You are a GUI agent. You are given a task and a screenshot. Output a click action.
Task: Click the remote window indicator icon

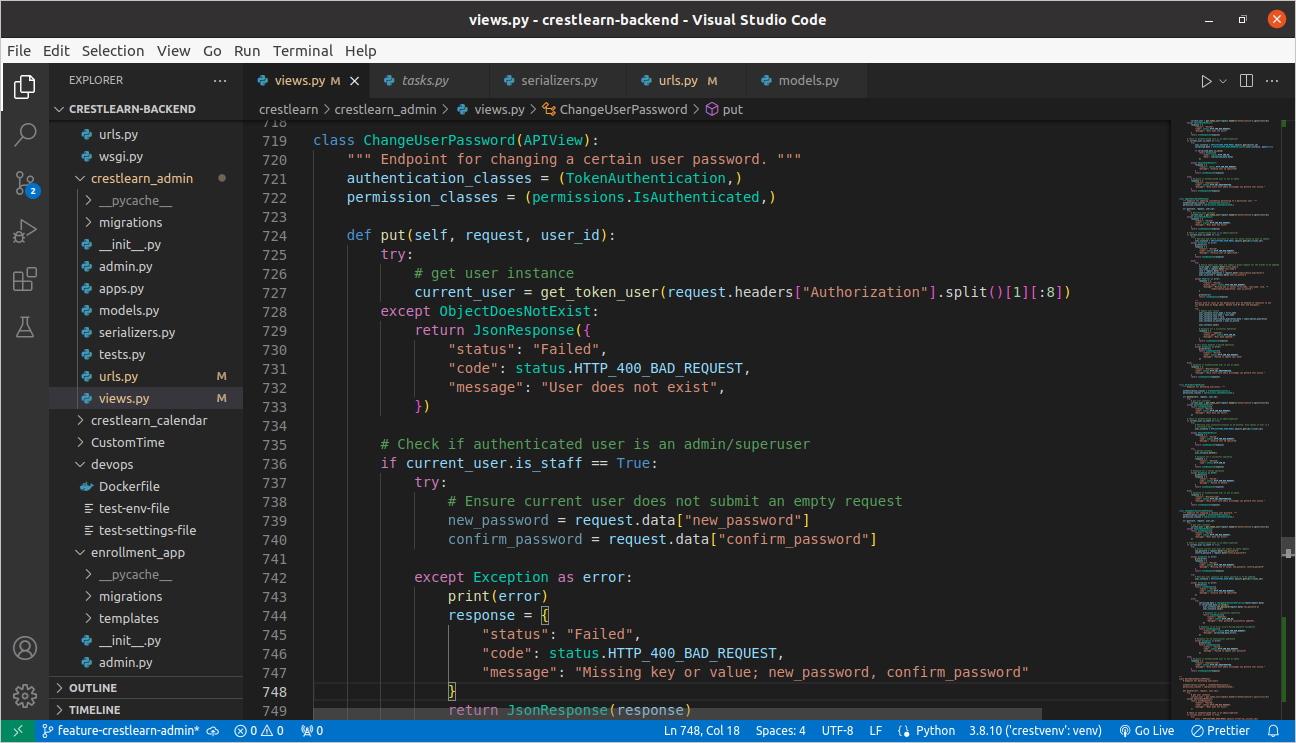click(18, 731)
